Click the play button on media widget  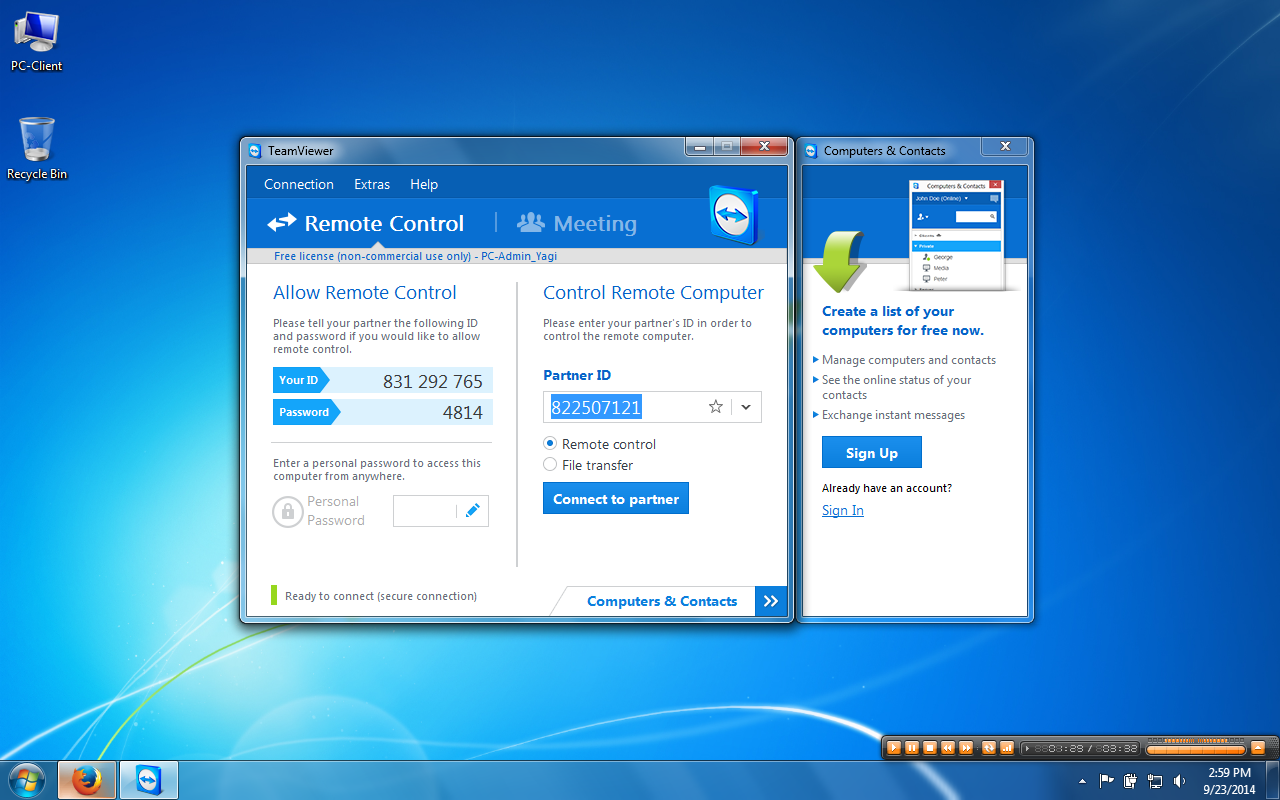pyautogui.click(x=894, y=748)
